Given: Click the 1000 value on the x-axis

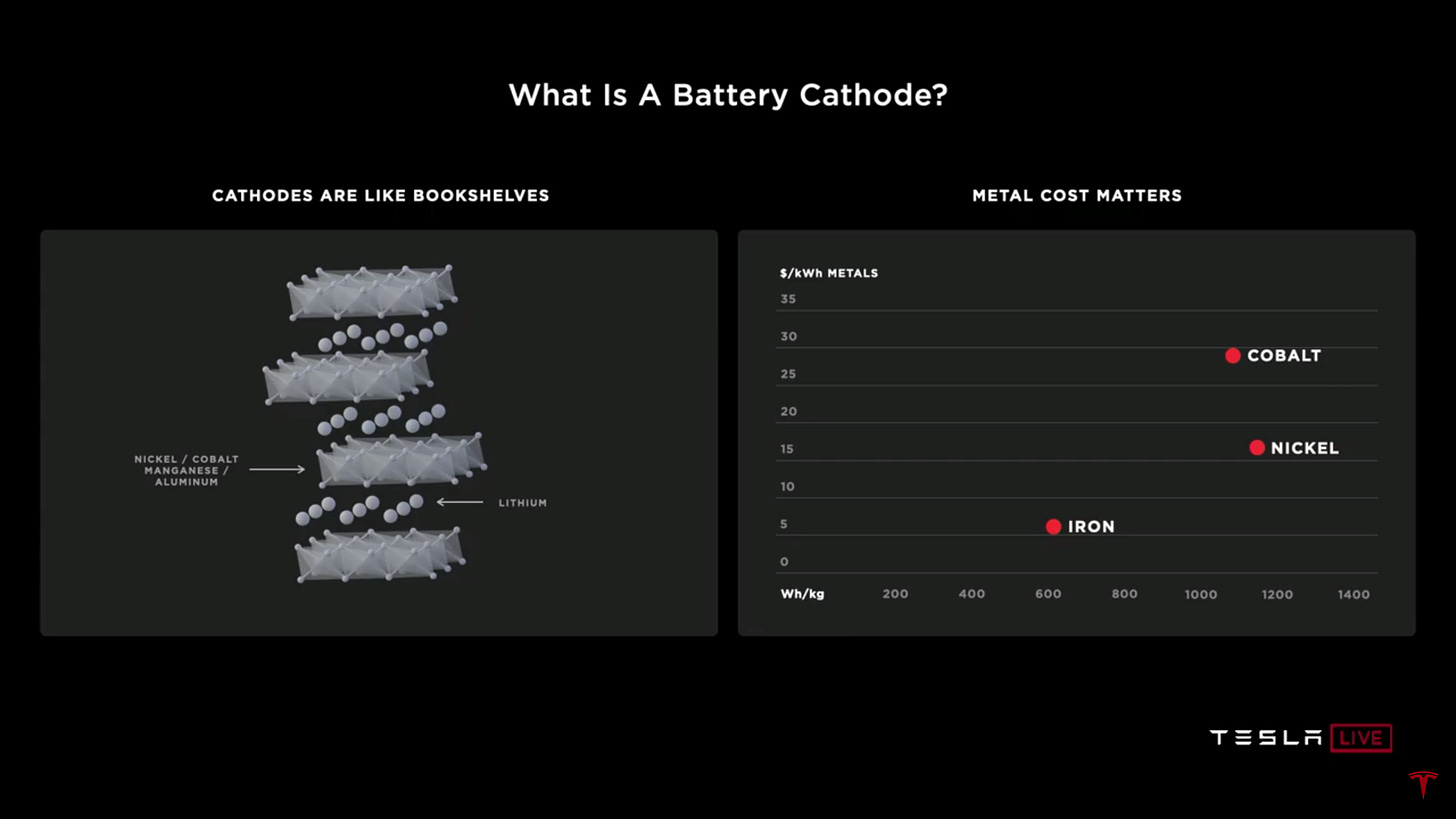Looking at the screenshot, I should [x=1201, y=594].
